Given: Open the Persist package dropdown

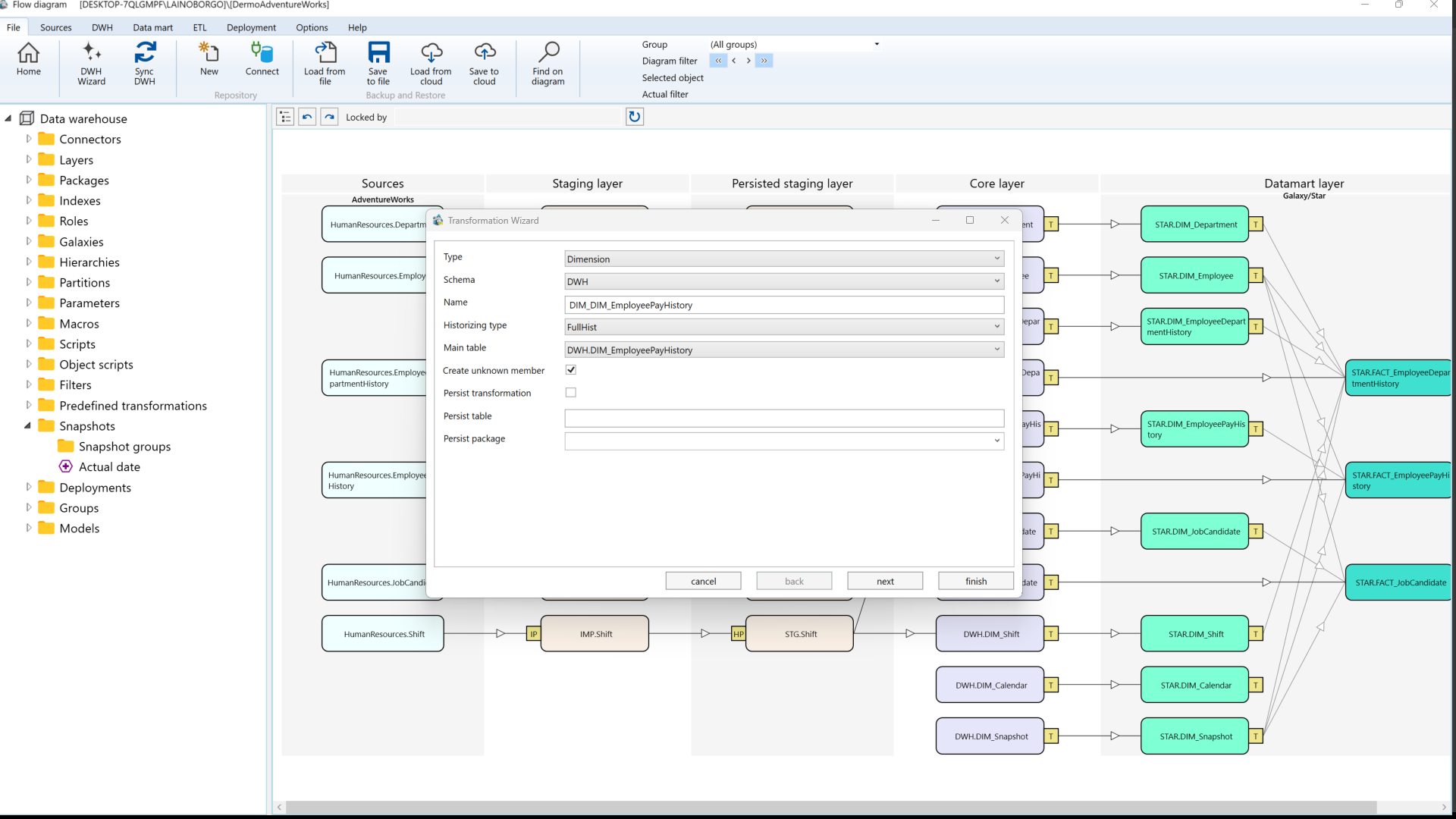Looking at the screenshot, I should pyautogui.click(x=784, y=441).
